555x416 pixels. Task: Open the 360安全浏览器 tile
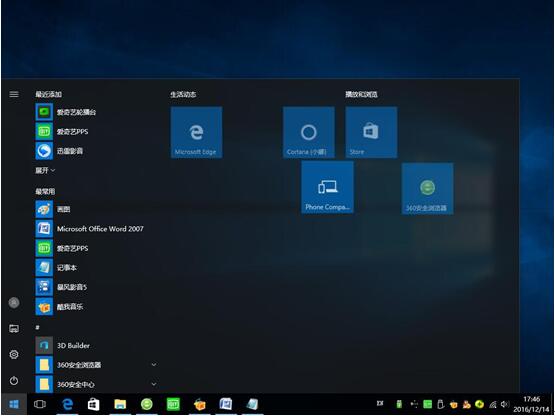(428, 189)
